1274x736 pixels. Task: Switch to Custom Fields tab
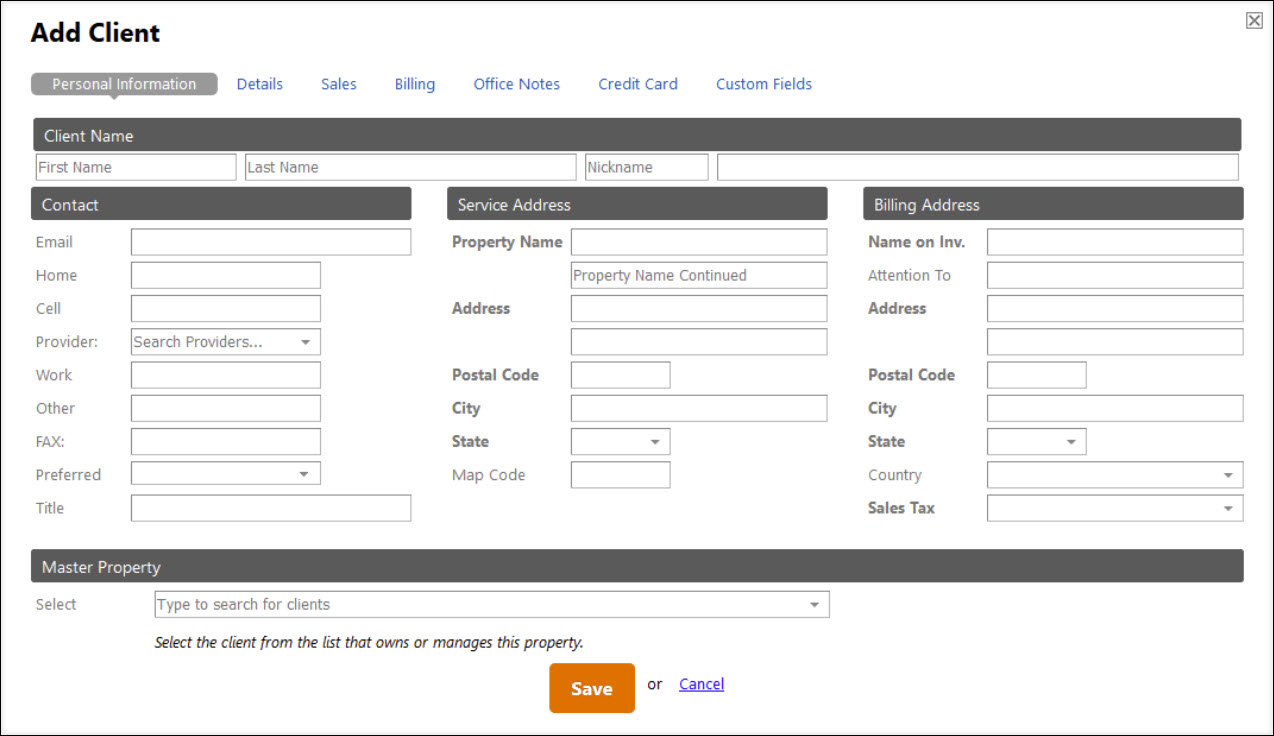[x=764, y=84]
